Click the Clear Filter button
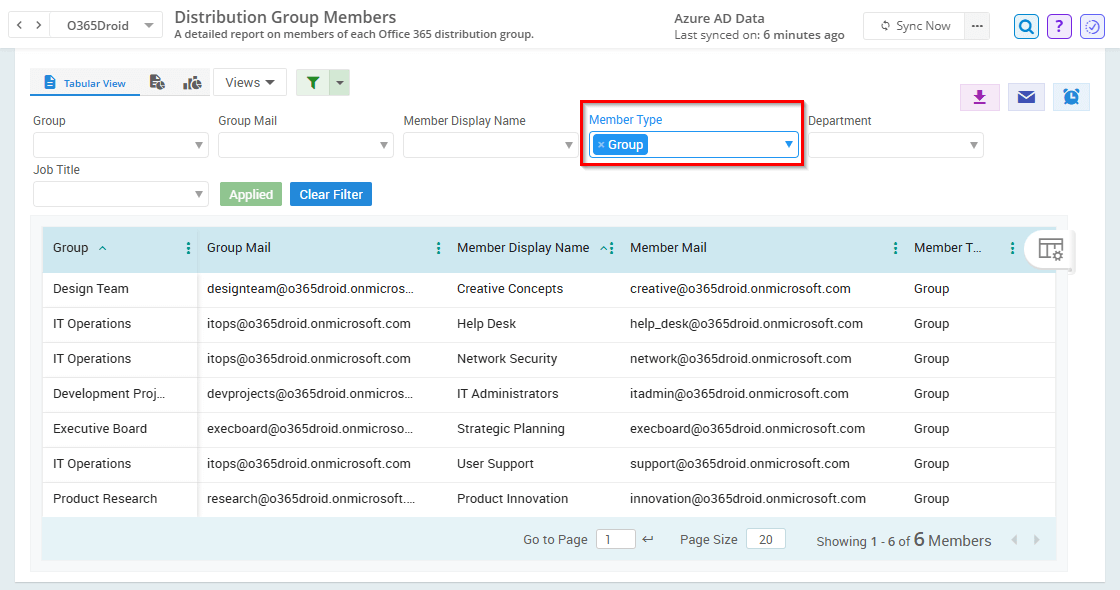Viewport: 1120px width, 590px height. pyautogui.click(x=330, y=194)
